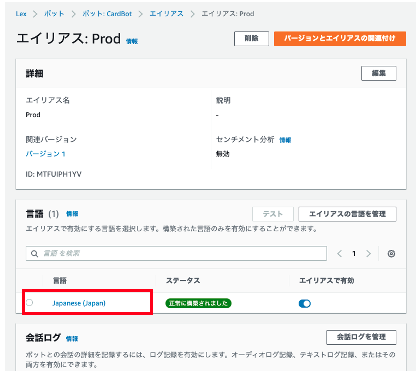Click 編集 button in 詳細 panel
417x383 pixels.
click(379, 73)
